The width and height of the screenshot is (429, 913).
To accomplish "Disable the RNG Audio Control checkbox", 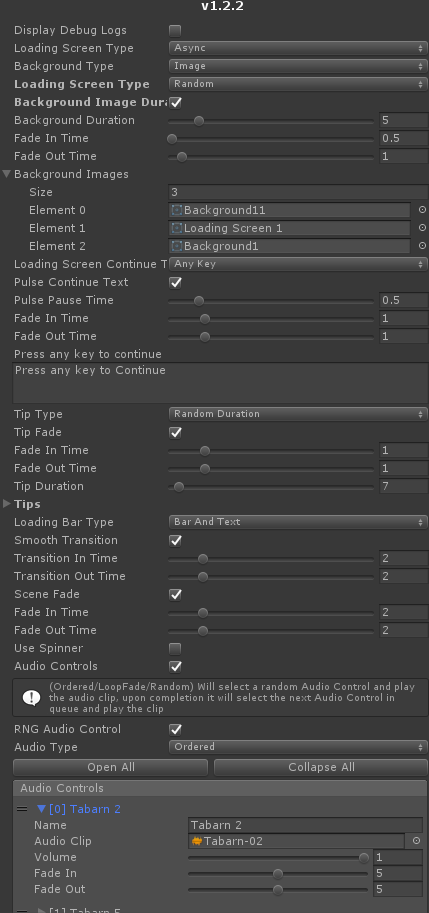I will tap(175, 730).
